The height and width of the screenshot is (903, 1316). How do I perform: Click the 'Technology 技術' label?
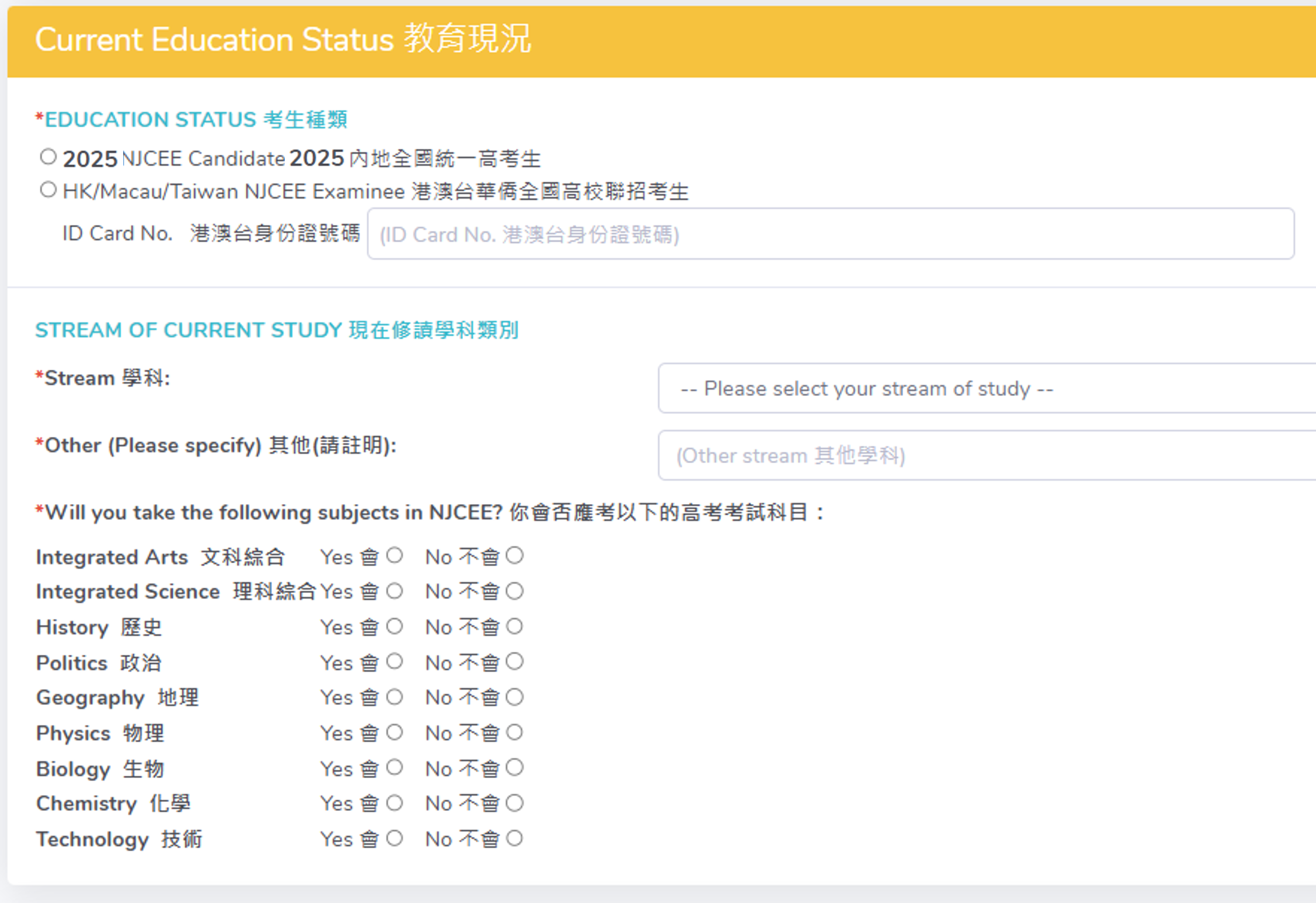[x=119, y=839]
